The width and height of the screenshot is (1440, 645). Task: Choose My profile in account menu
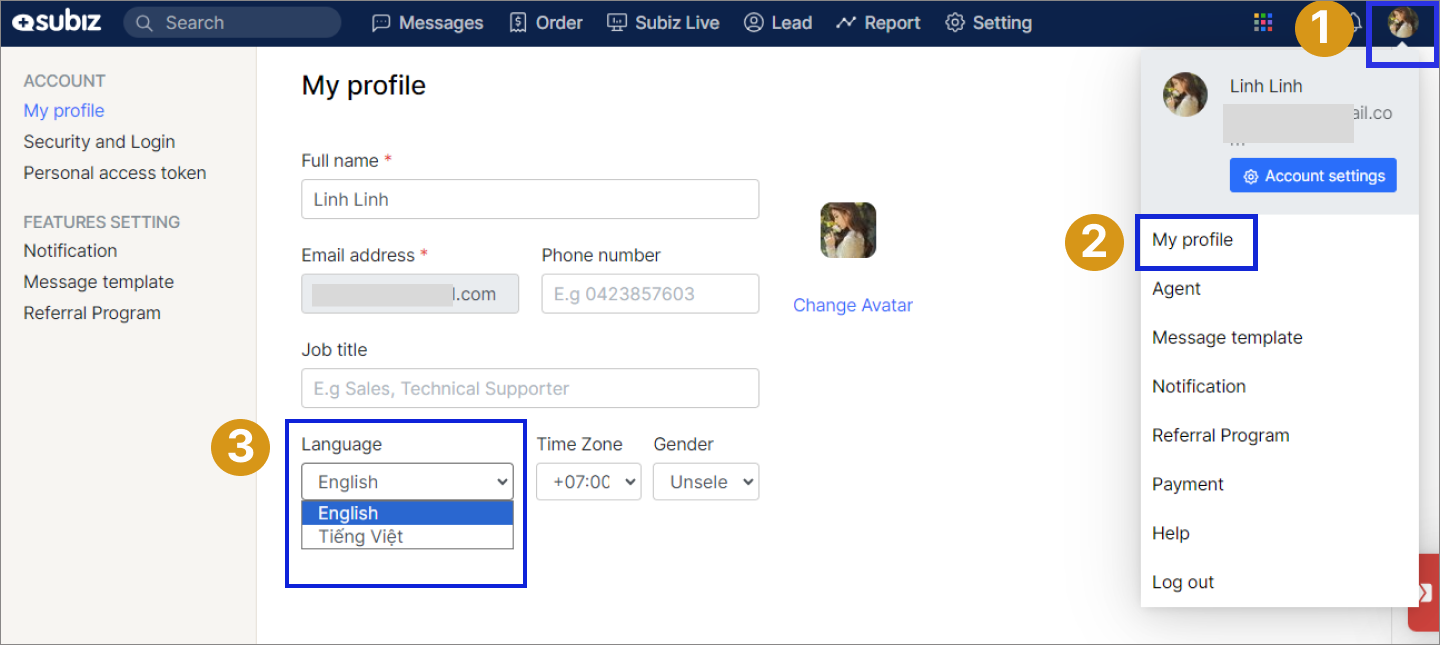pos(1192,240)
